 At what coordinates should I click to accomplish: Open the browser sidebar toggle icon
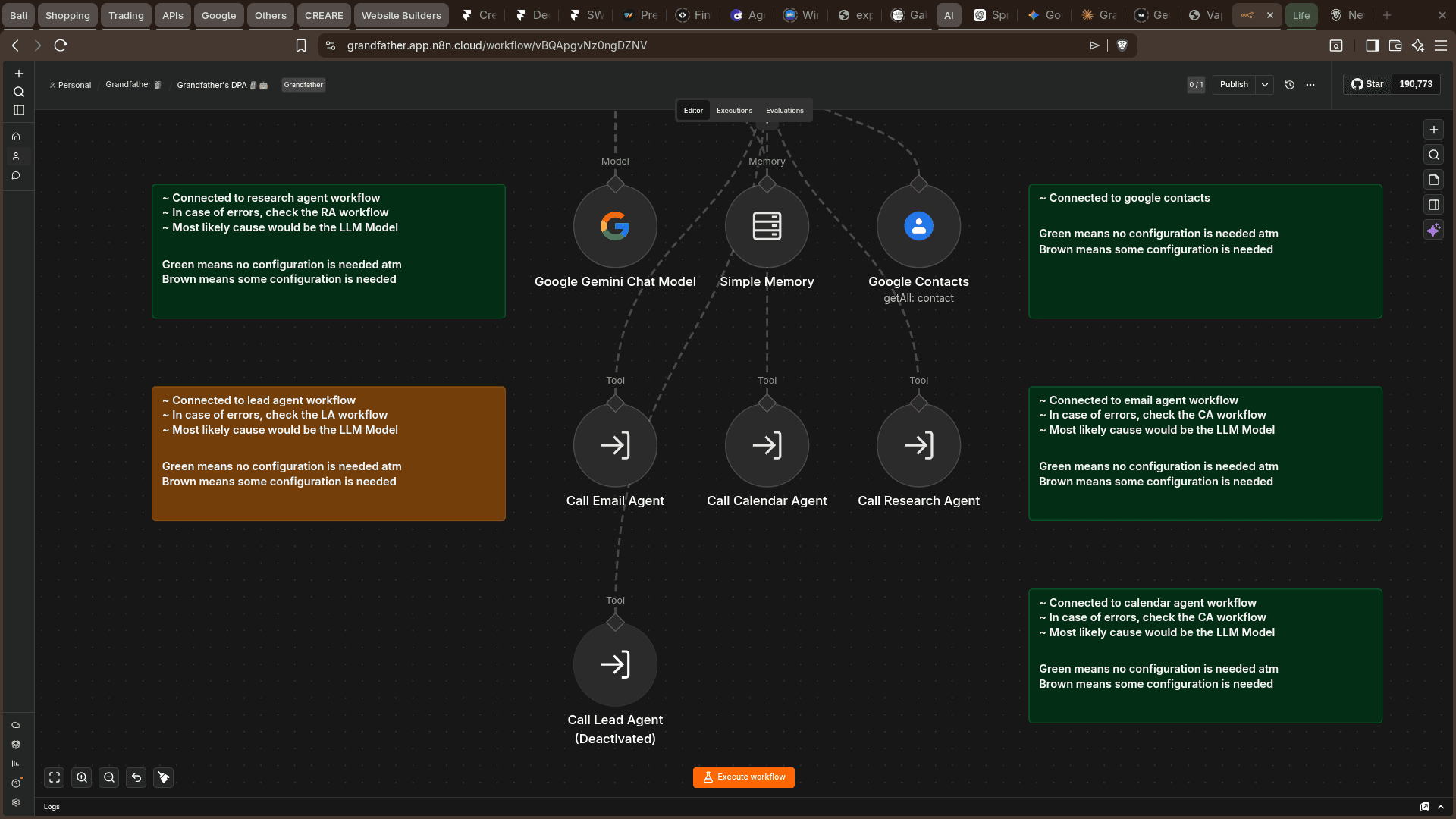tap(1372, 45)
